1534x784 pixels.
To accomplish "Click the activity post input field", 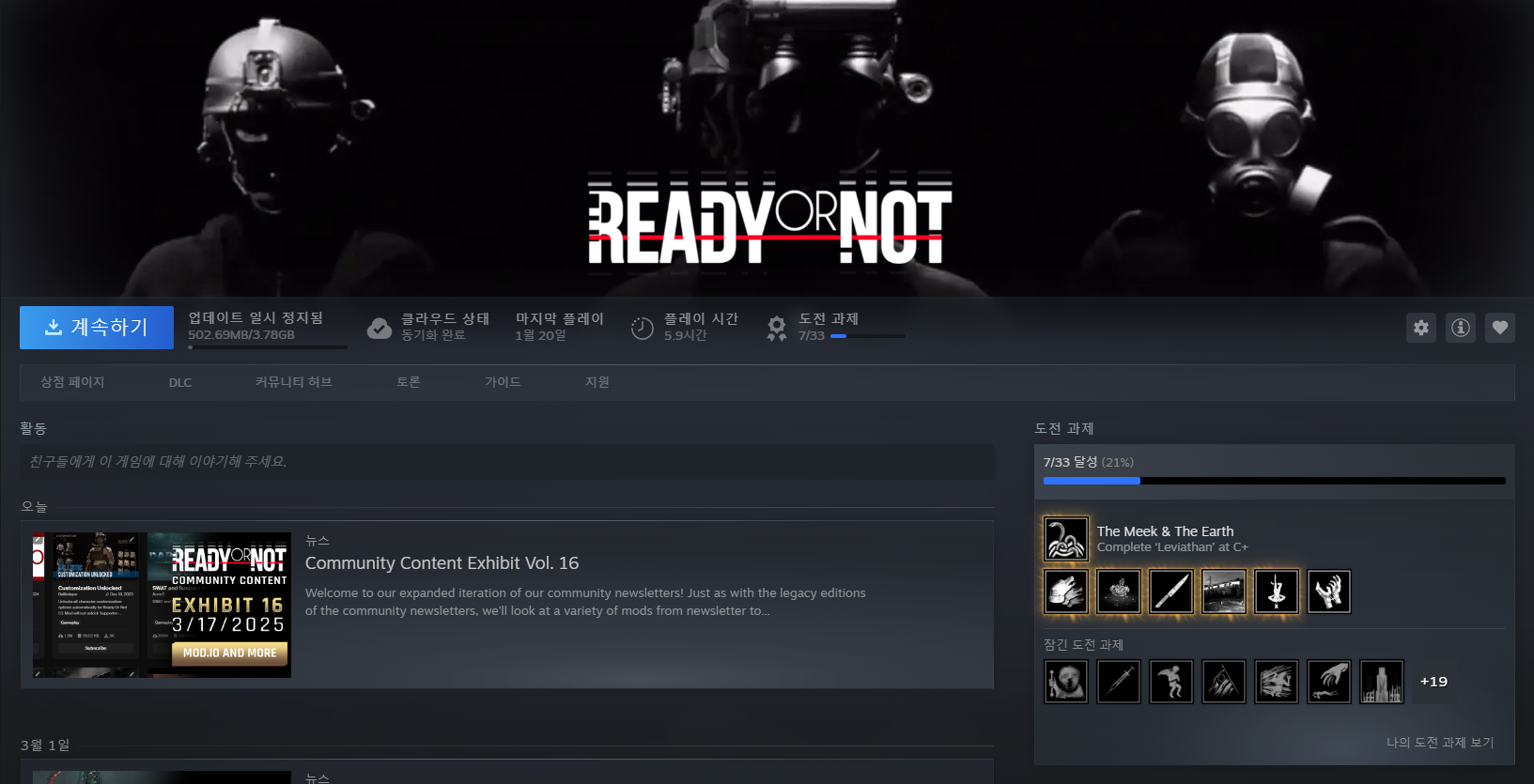I will 507,462.
